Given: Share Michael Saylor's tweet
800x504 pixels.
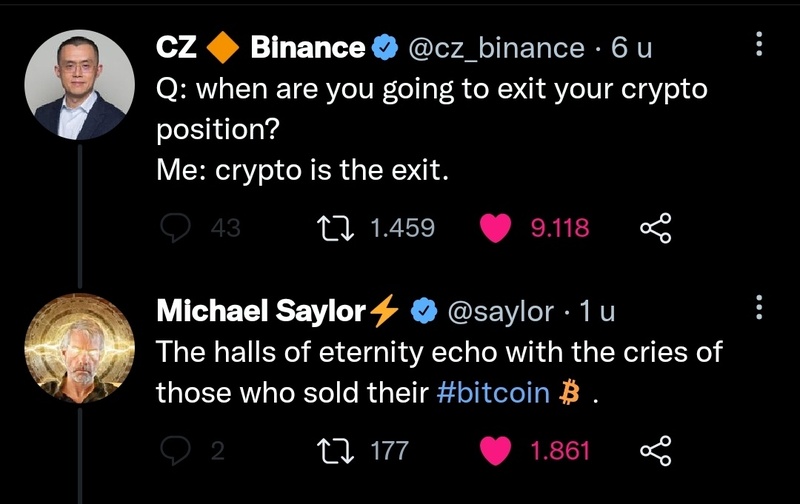Looking at the screenshot, I should [655, 450].
